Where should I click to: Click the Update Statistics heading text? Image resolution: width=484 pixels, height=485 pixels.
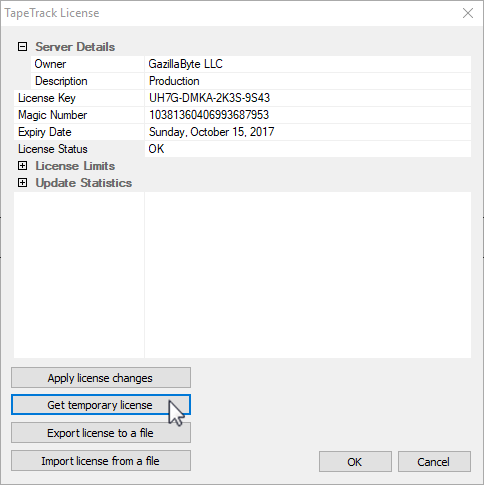(x=84, y=183)
